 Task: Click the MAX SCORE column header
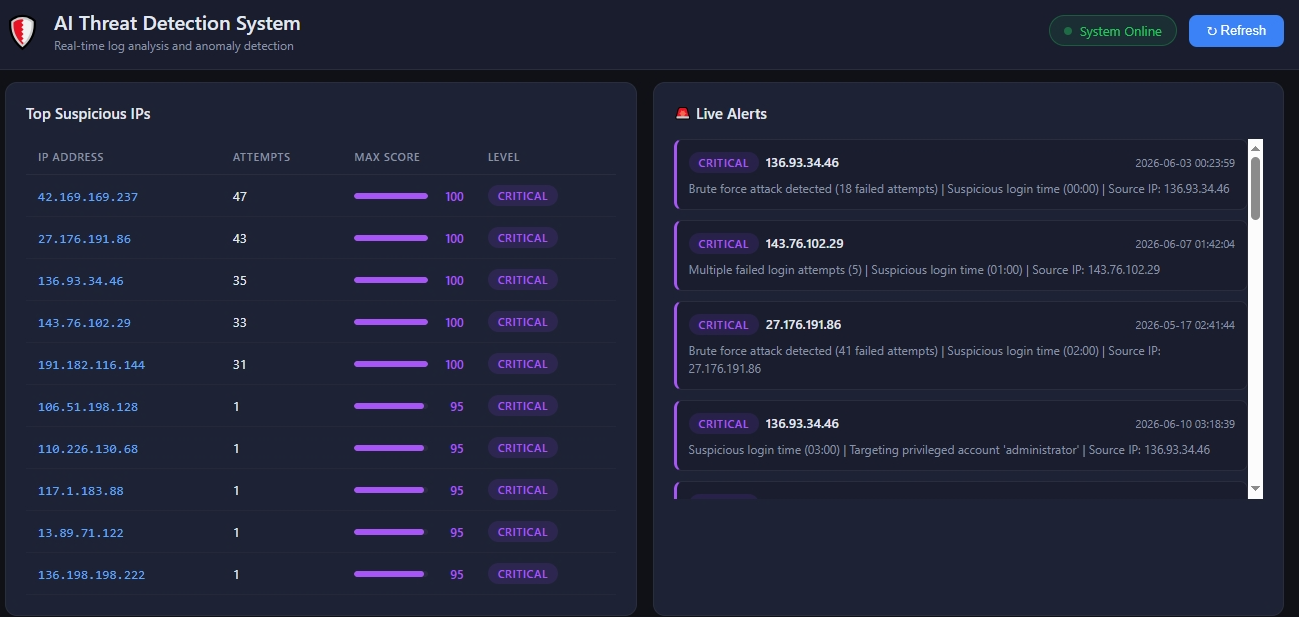click(x=387, y=157)
